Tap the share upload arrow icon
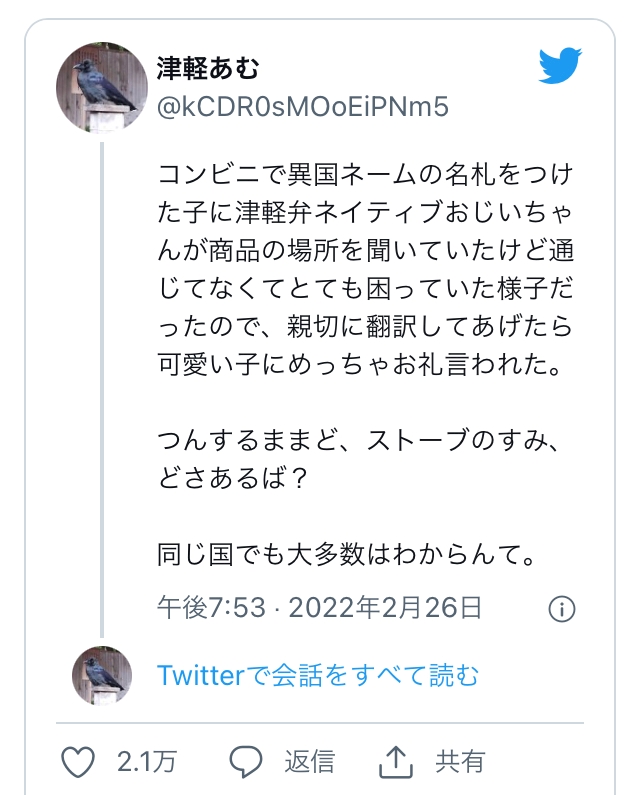 pyautogui.click(x=396, y=762)
